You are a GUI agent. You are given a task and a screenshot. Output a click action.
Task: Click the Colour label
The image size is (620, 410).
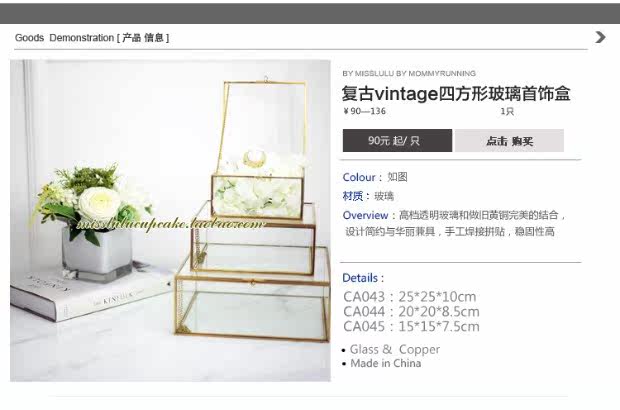[x=359, y=177]
